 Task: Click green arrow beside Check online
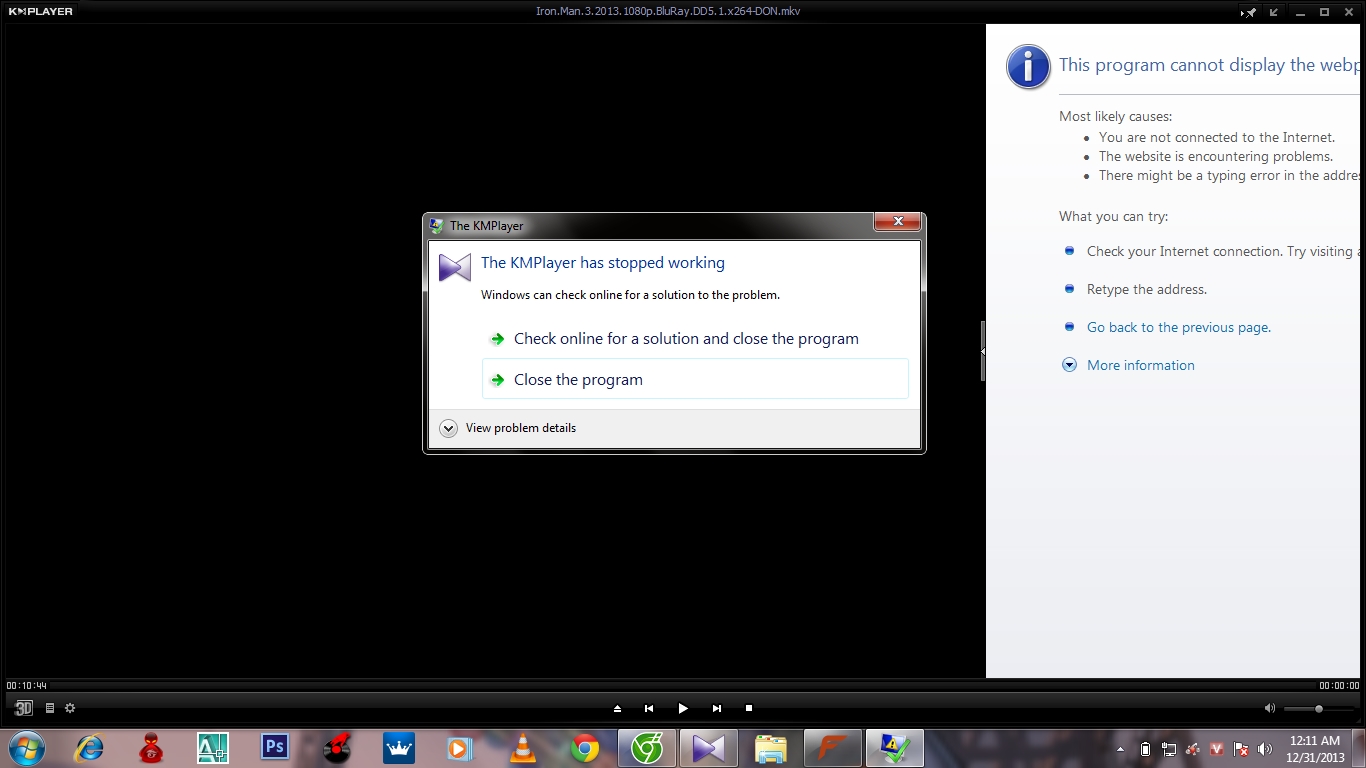[x=497, y=339]
